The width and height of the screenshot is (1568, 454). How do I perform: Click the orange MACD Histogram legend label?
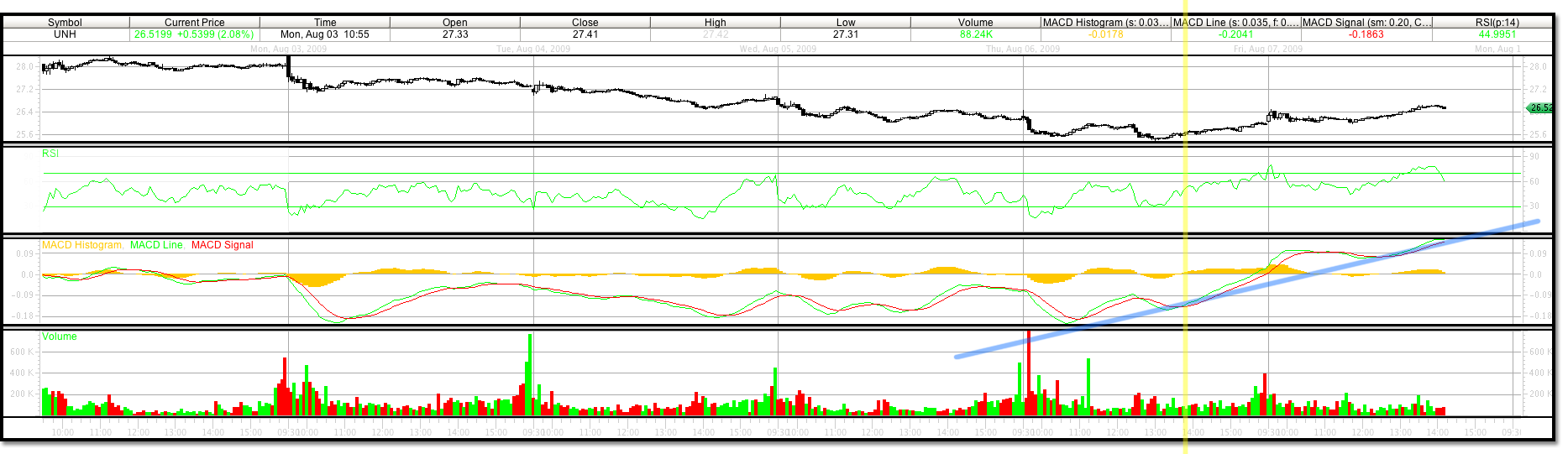coord(82,245)
